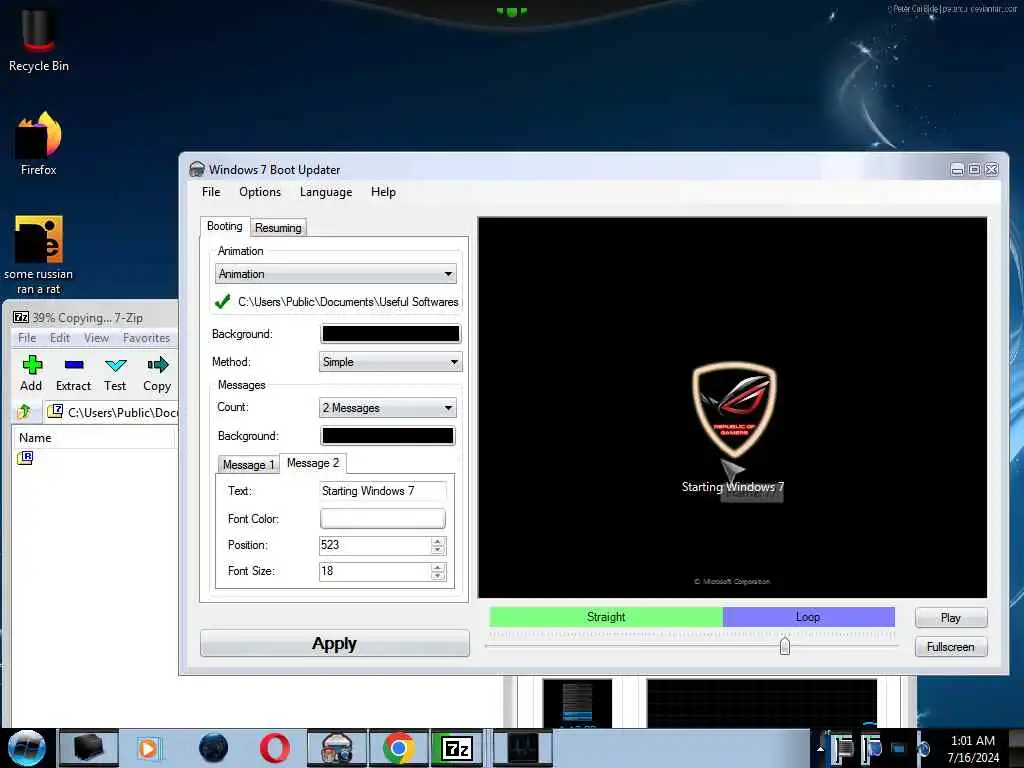Open the black box taskbar icon
1024x768 pixels.
pyautogui.click(x=89, y=748)
